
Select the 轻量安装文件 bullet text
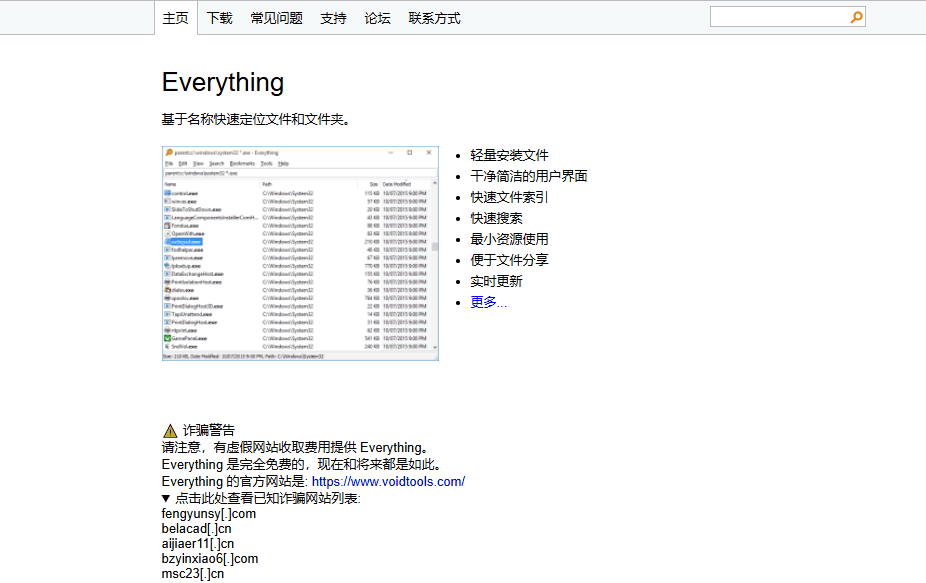tap(509, 155)
